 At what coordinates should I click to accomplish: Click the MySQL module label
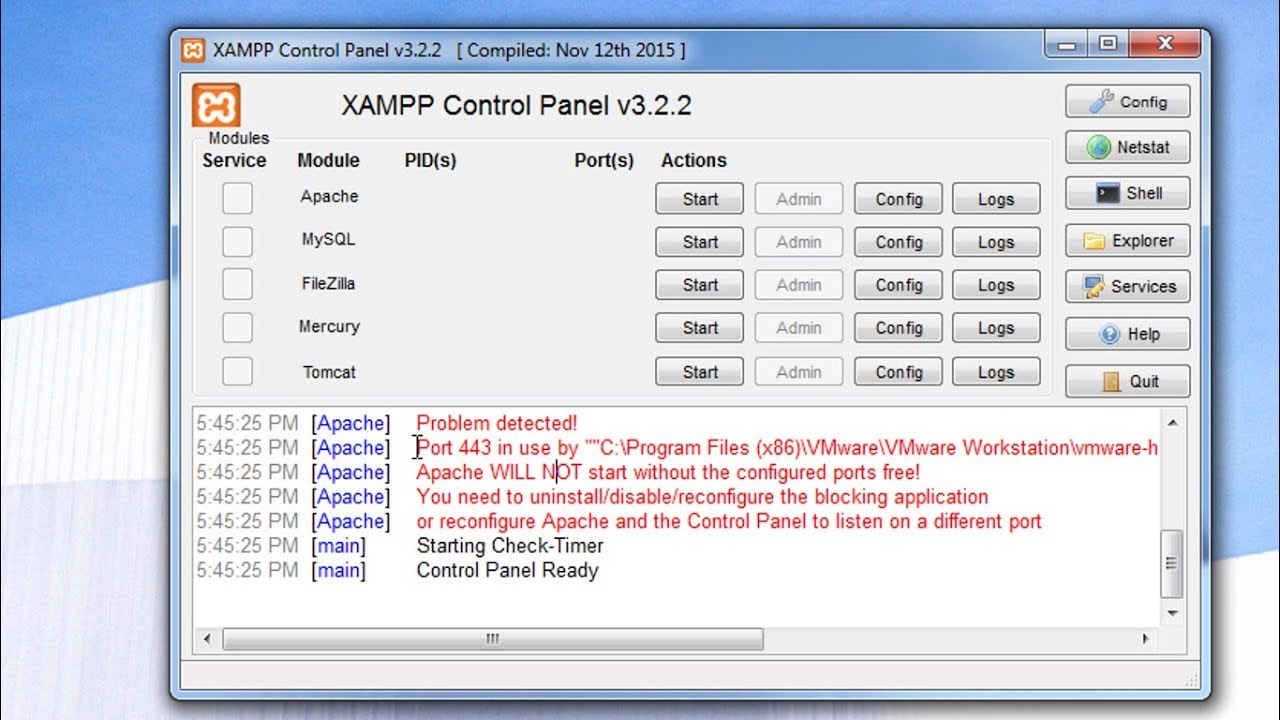tap(329, 240)
